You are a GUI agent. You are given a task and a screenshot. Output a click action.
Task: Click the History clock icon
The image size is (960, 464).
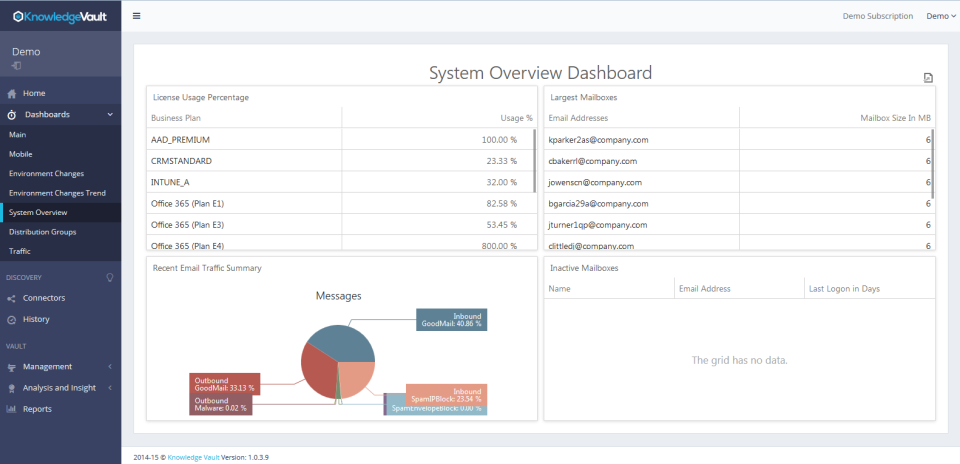(11, 320)
